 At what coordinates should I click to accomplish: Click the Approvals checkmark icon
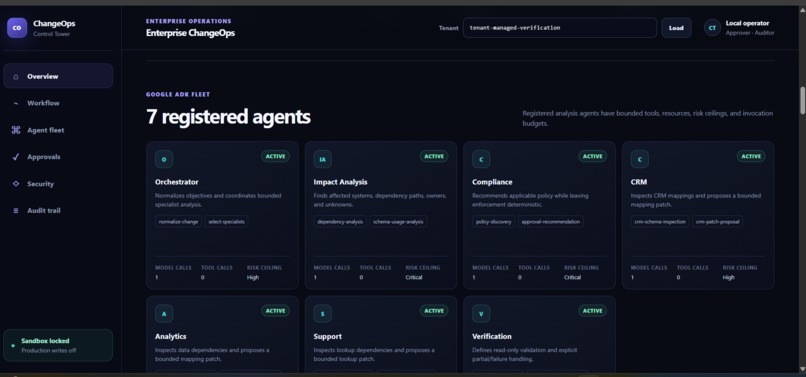pos(16,157)
